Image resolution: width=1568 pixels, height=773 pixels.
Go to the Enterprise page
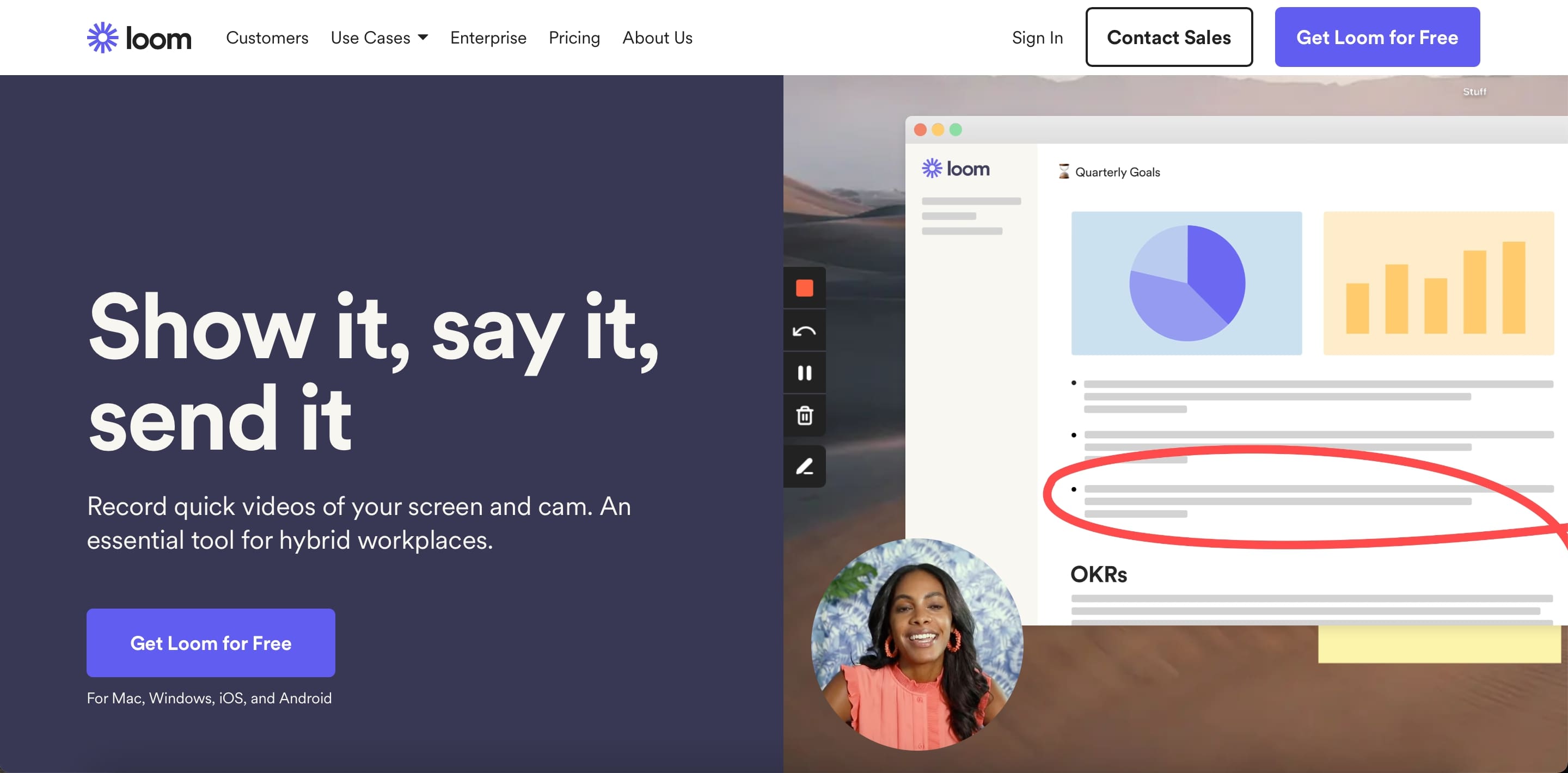(x=488, y=38)
